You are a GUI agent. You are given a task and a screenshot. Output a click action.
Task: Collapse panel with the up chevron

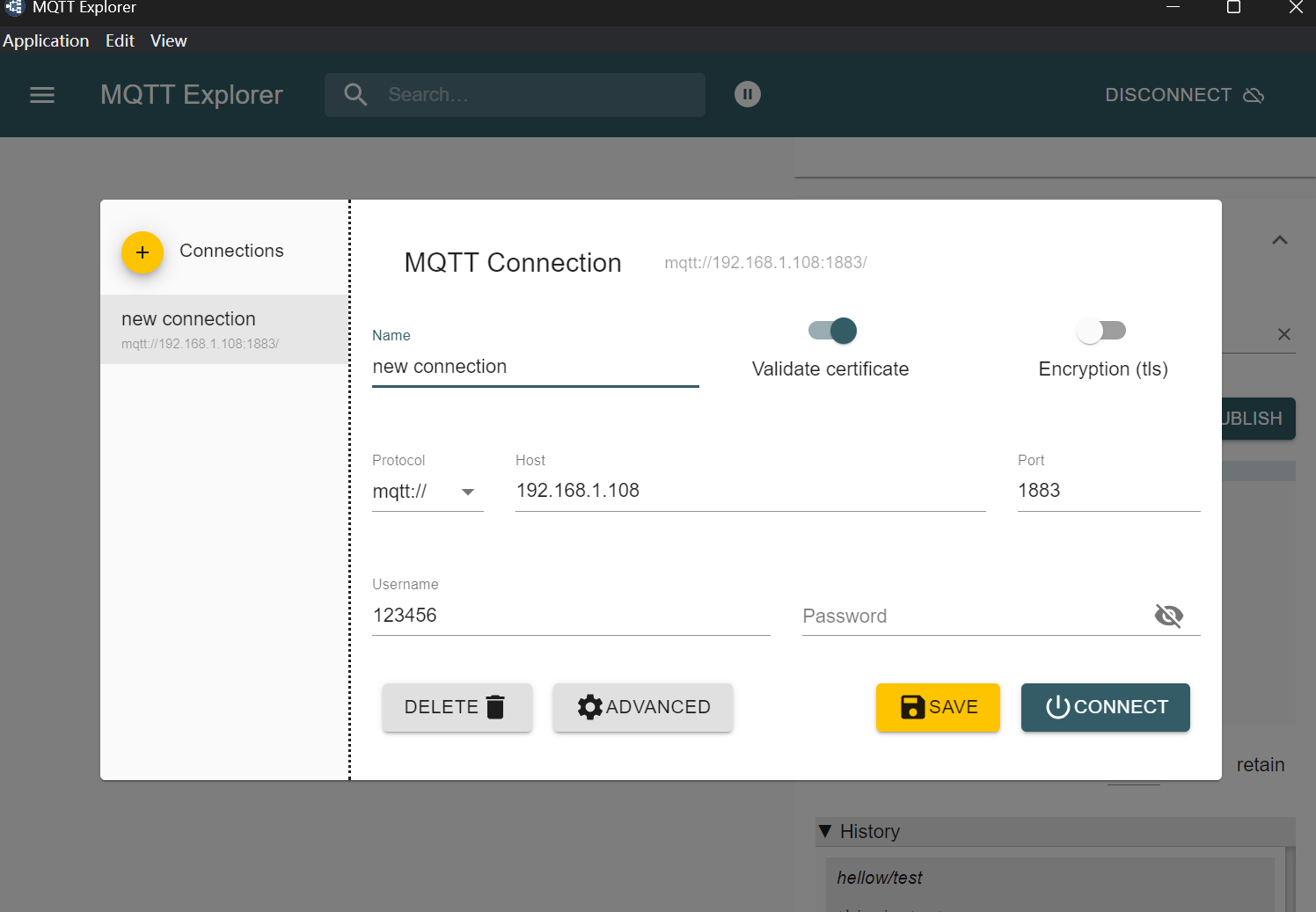pos(1279,240)
